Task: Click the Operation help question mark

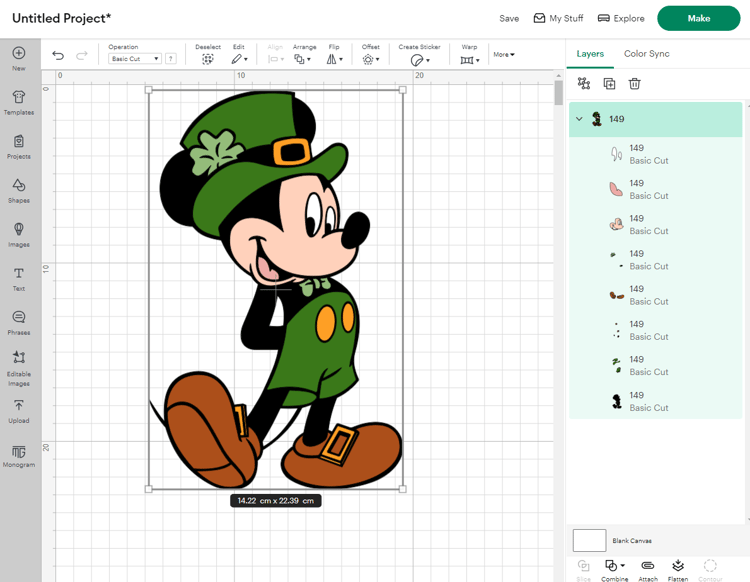Action: point(171,59)
